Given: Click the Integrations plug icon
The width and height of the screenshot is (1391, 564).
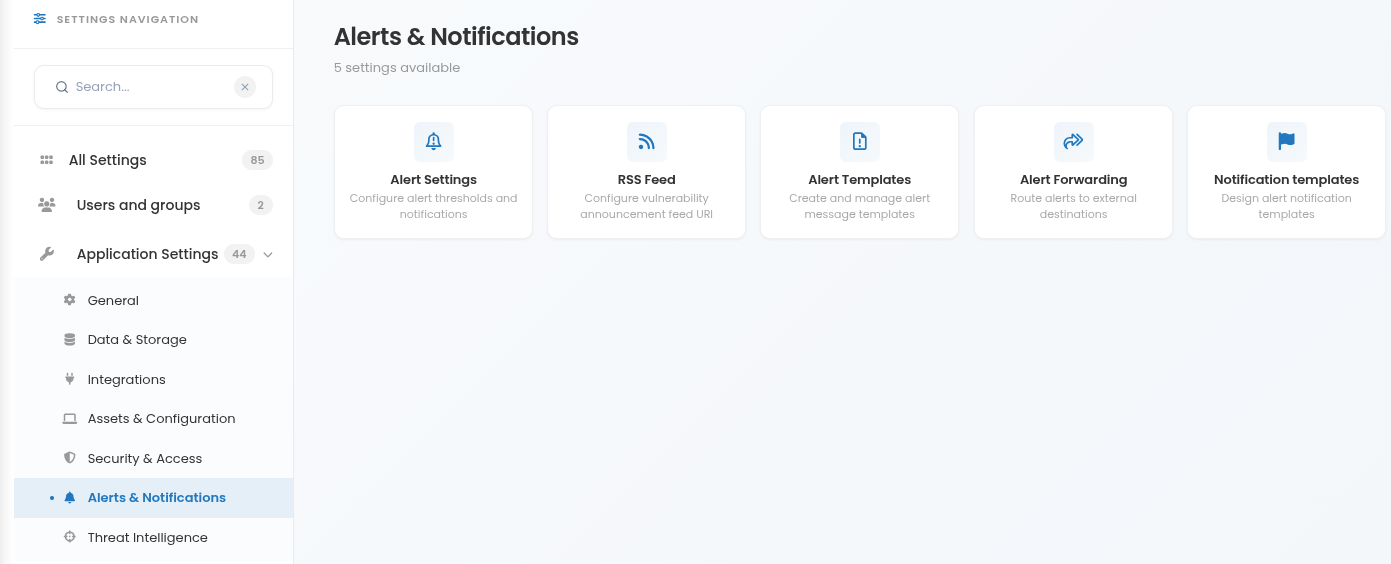Looking at the screenshot, I should [x=69, y=379].
